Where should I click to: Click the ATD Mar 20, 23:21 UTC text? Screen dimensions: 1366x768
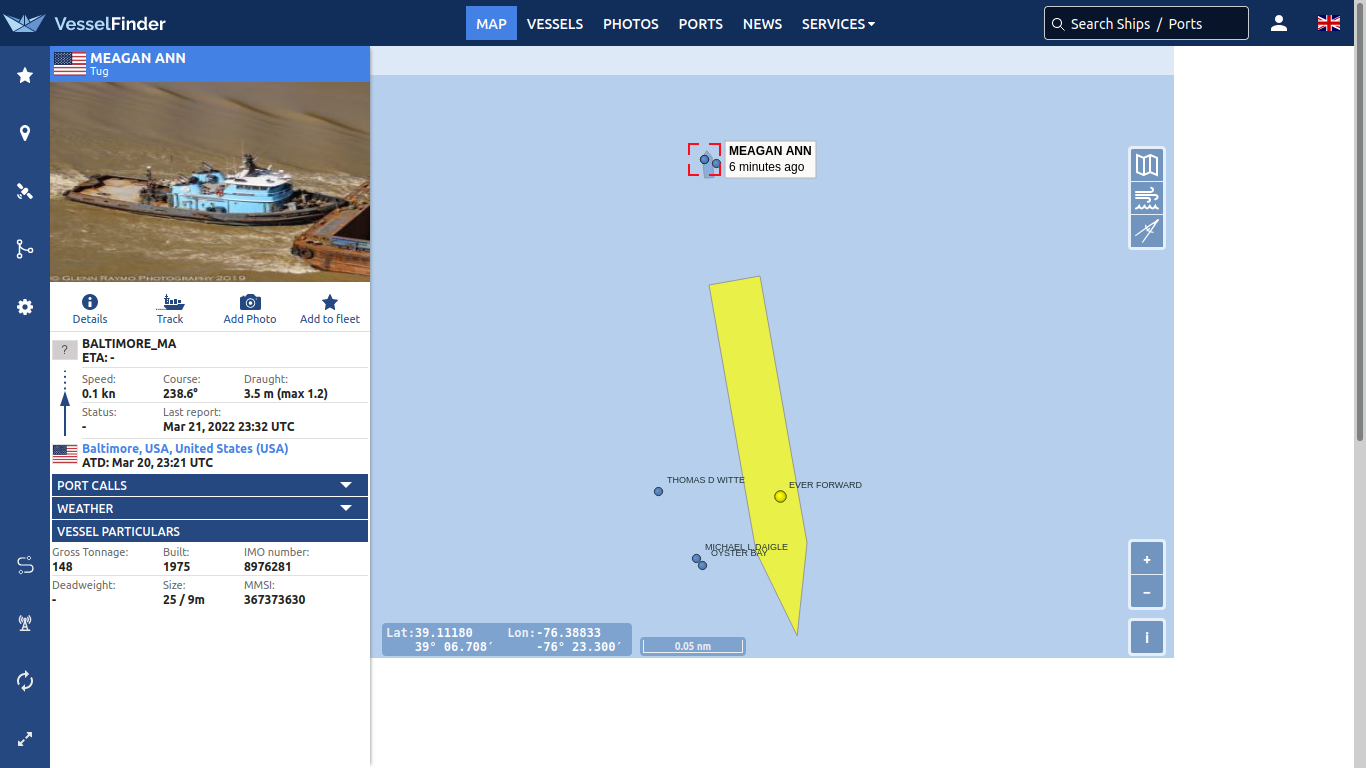[148, 463]
